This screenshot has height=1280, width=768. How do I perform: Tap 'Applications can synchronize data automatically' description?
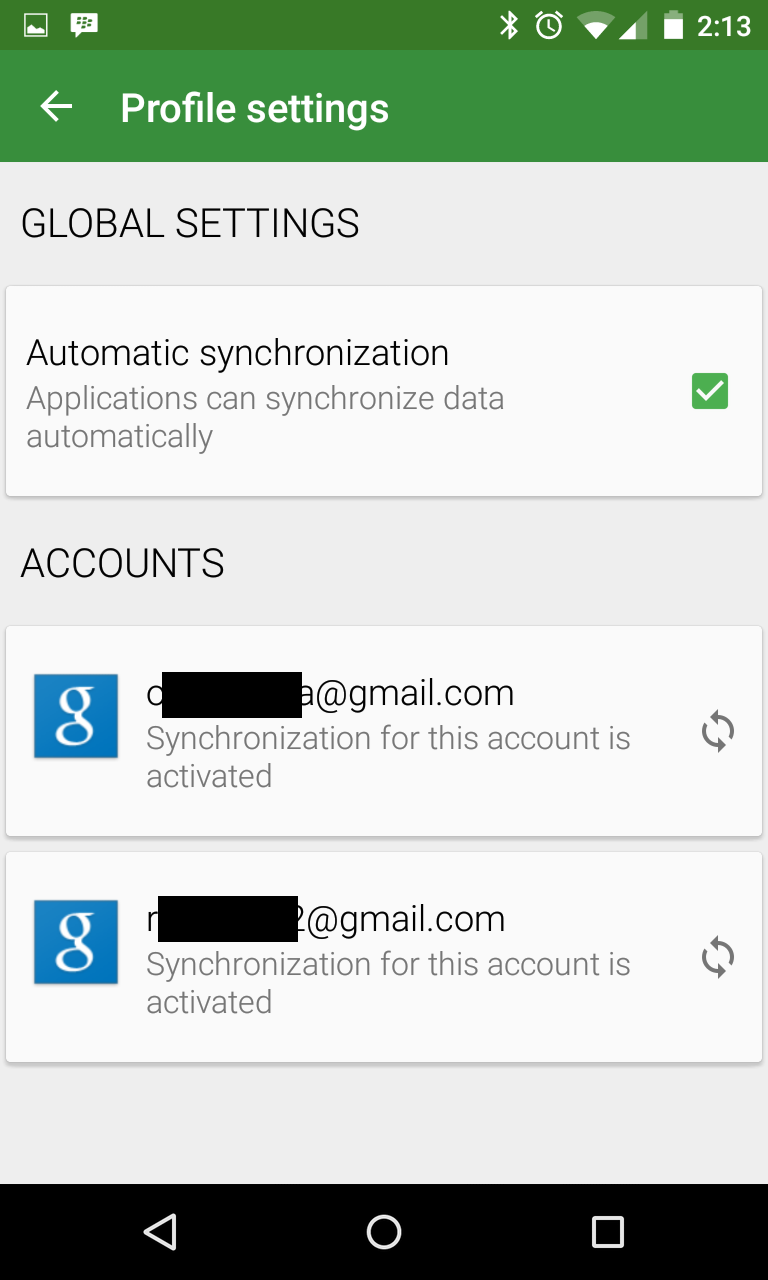coord(265,417)
